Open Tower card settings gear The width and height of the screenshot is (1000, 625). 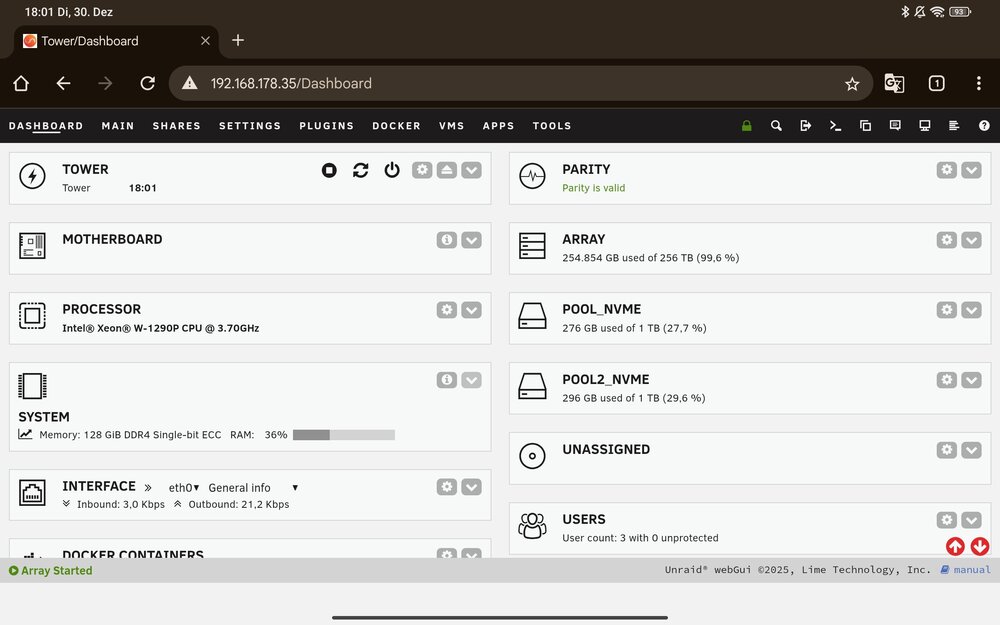(x=422, y=170)
